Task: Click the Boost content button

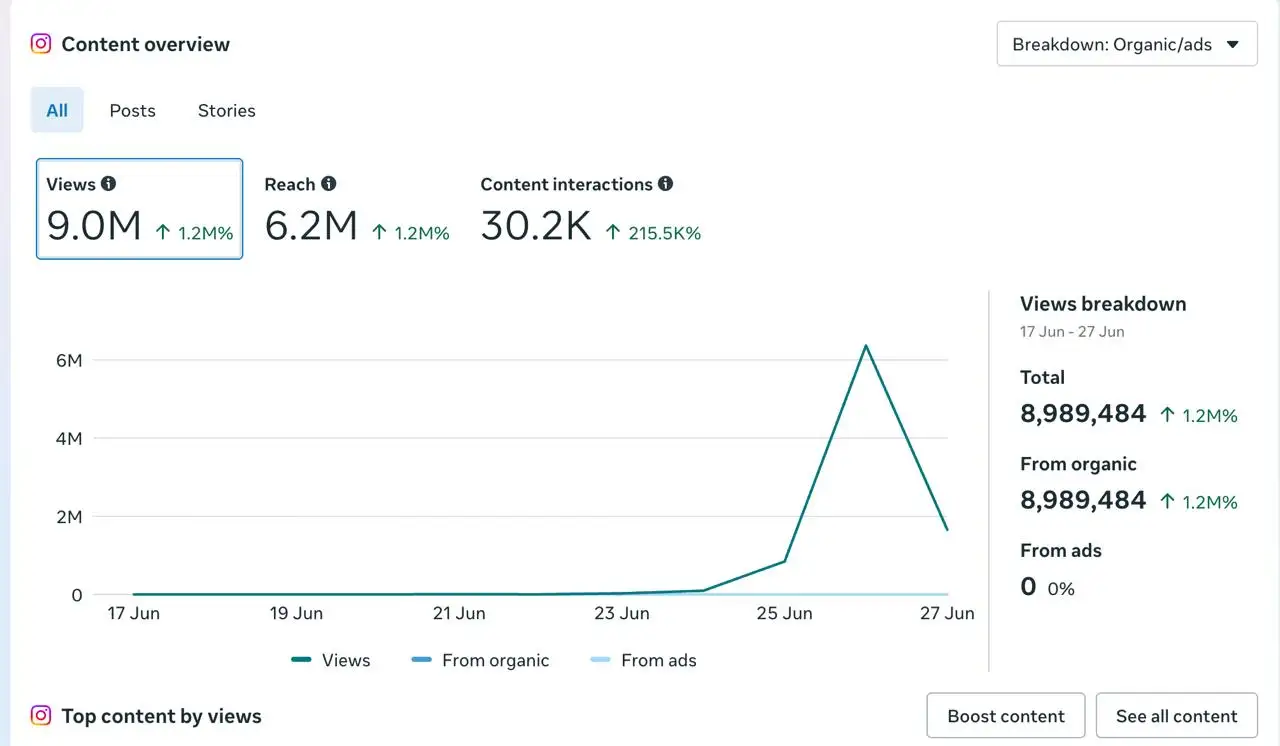Action: click(x=1006, y=716)
